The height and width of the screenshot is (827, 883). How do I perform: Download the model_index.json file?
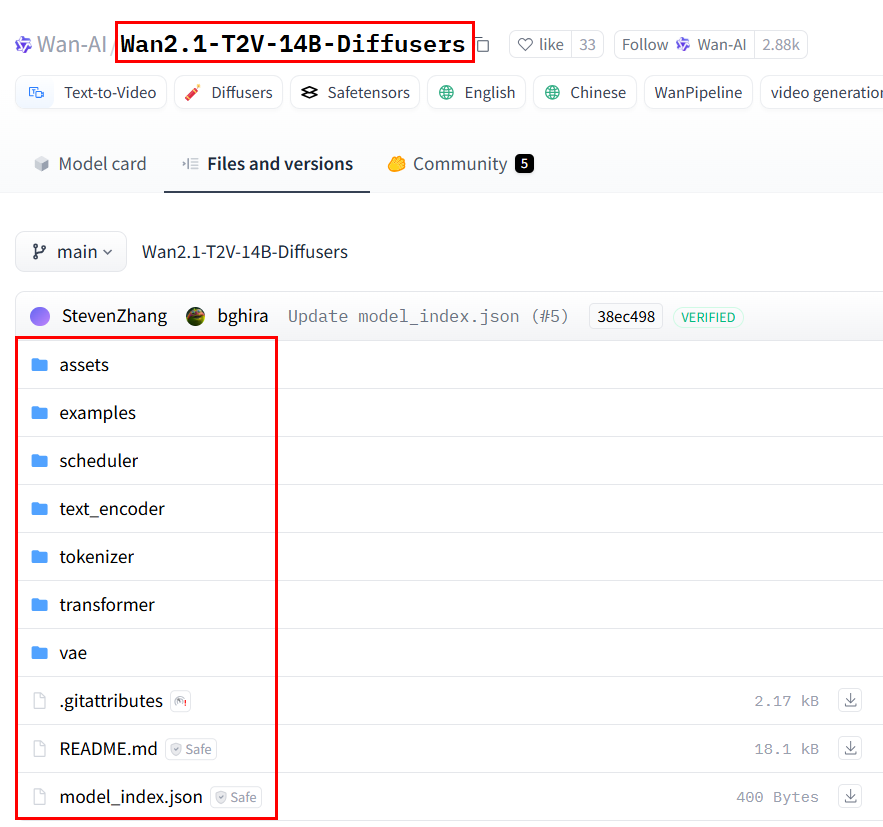point(850,797)
